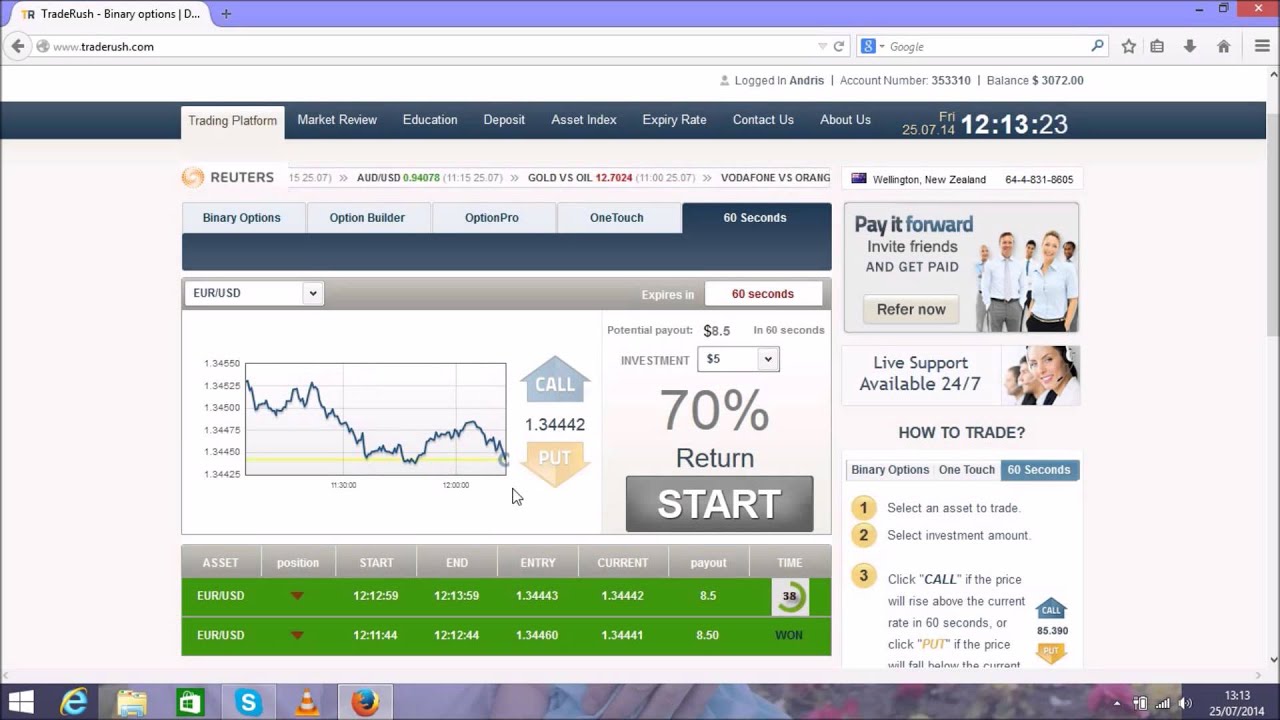Image resolution: width=1280 pixels, height=720 pixels.
Task: Open the search engine selector dropdown
Action: [872, 46]
